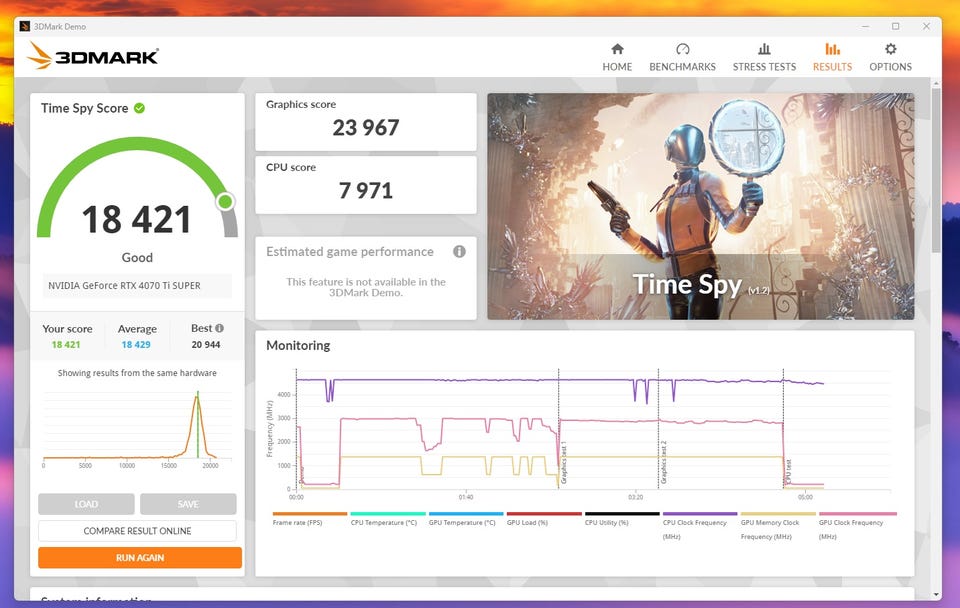
Task: Click COMPARE RESULT ONLINE button
Action: click(137, 531)
